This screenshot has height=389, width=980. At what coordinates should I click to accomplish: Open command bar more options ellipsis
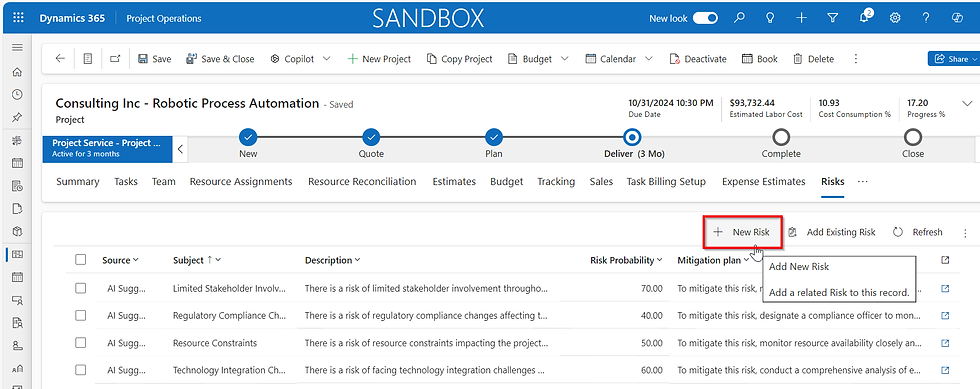pos(856,59)
